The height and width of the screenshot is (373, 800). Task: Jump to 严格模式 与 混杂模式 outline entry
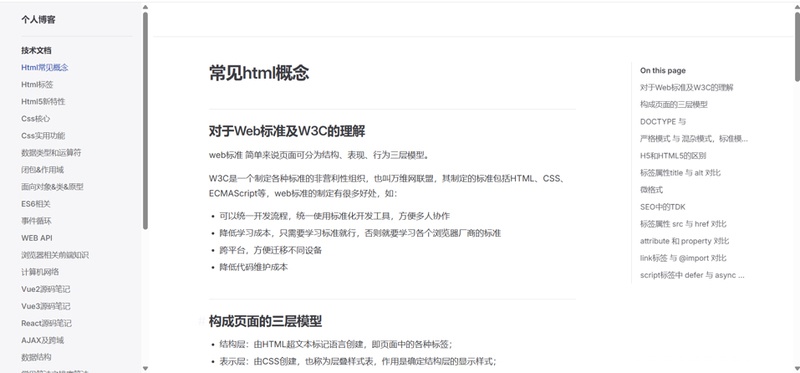(694, 139)
